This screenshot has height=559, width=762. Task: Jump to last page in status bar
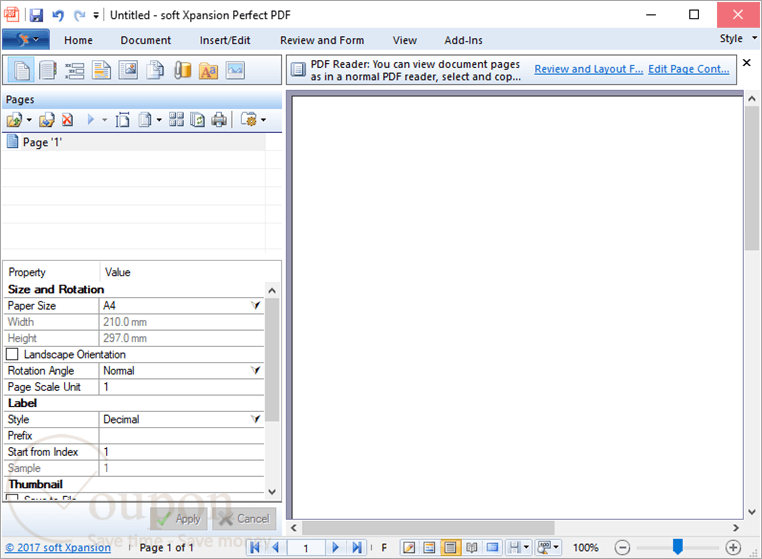[357, 548]
